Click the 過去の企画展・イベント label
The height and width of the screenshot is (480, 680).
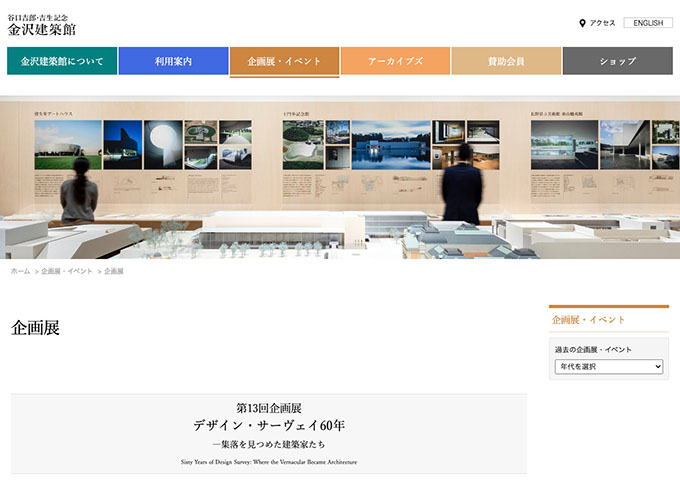[593, 349]
